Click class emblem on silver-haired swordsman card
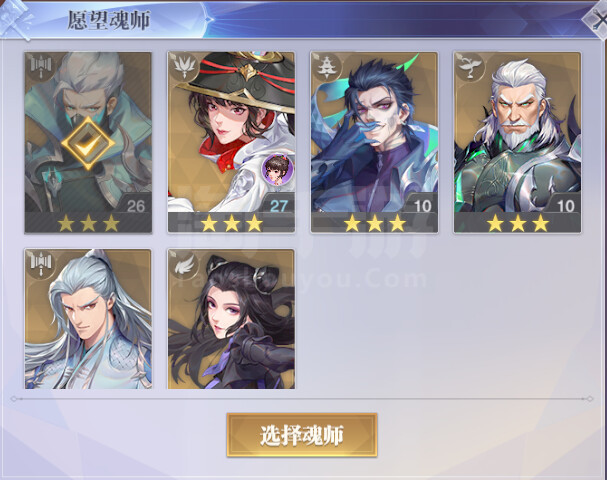The image size is (607, 480). [41, 265]
